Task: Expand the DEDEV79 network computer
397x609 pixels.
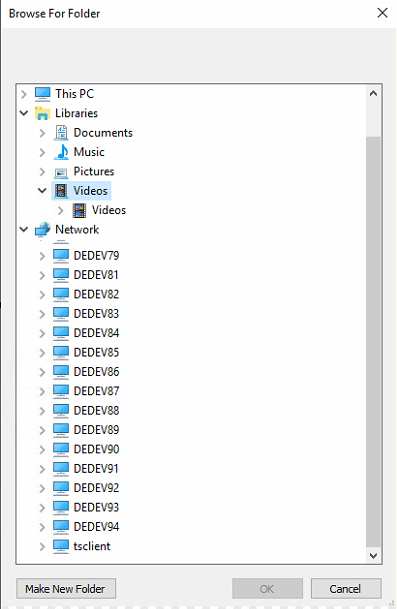Action: click(42, 256)
